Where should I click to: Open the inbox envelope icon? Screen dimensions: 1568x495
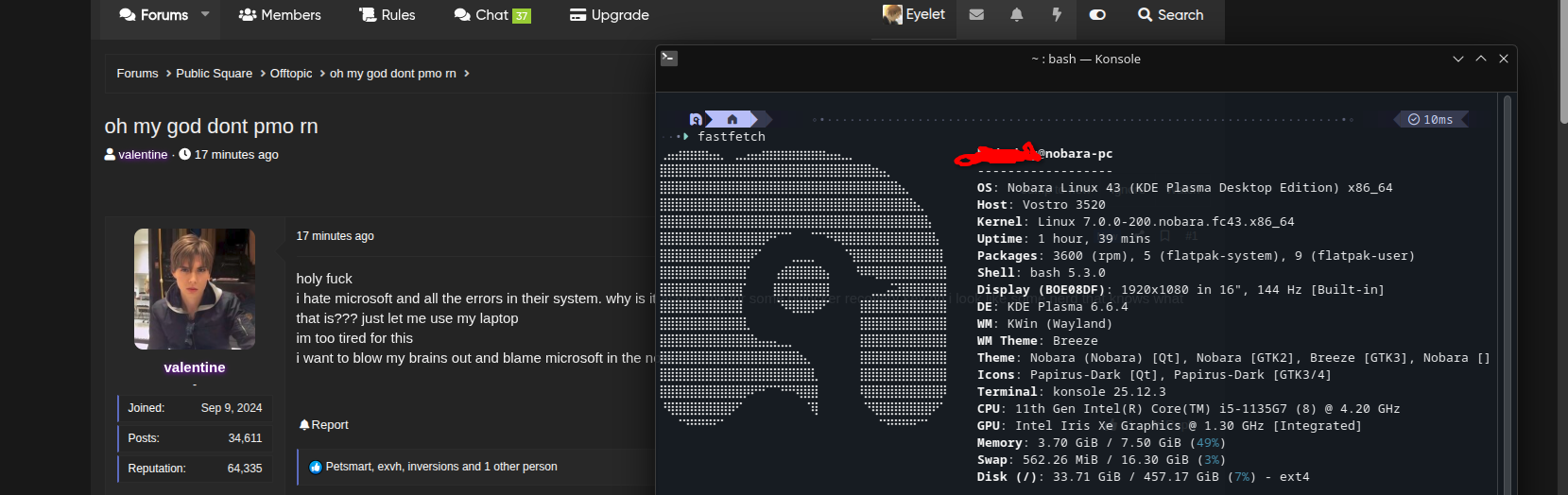coord(976,15)
